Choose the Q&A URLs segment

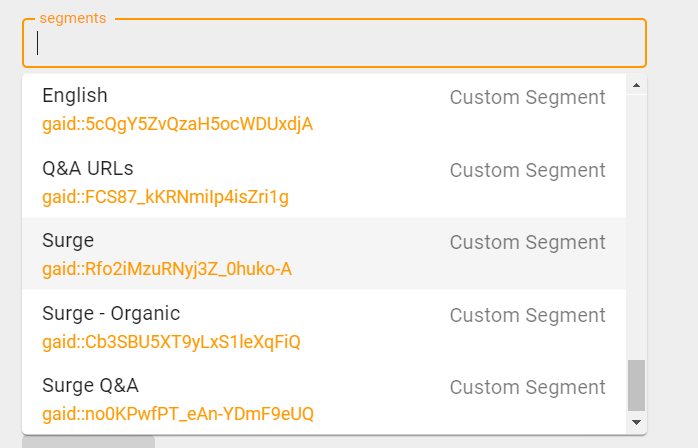[88, 168]
